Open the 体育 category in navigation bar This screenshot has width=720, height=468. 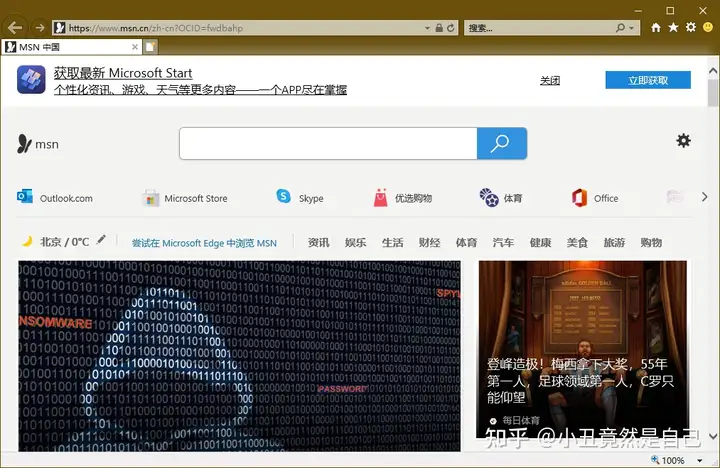(x=467, y=242)
